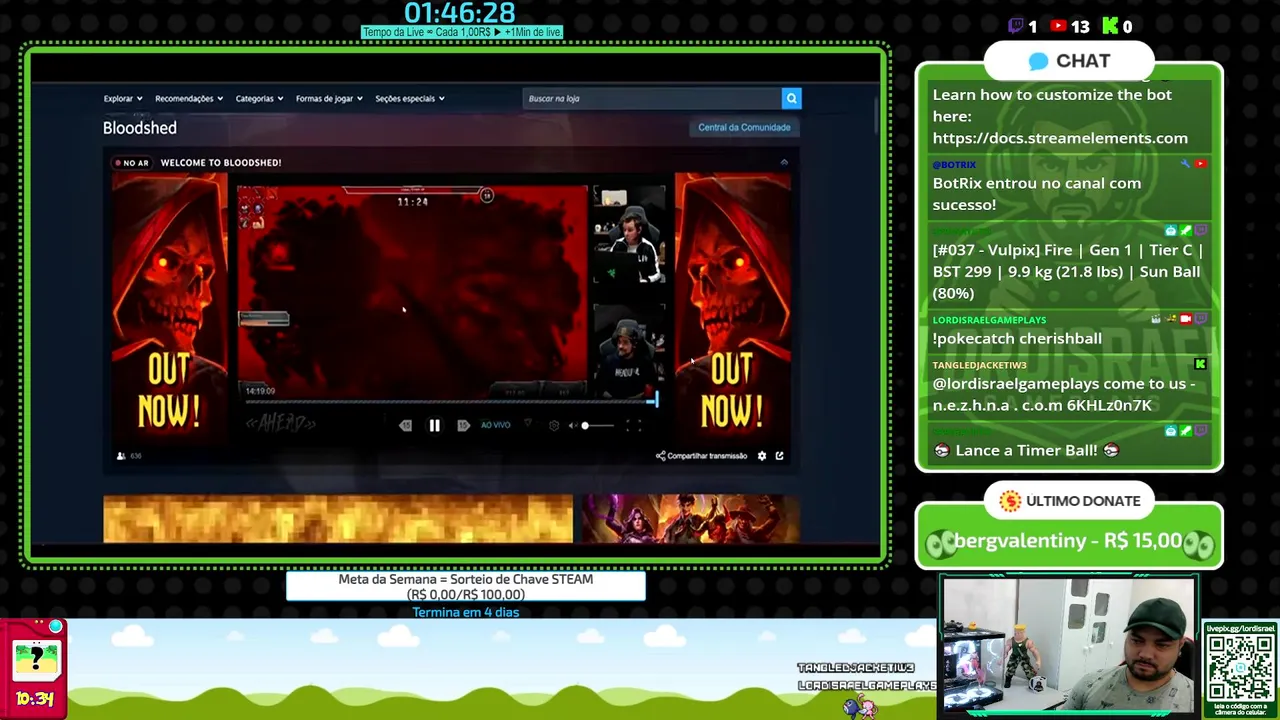The image size is (1280, 720).
Task: Open broadcast gear settings below the player
Action: 762,456
